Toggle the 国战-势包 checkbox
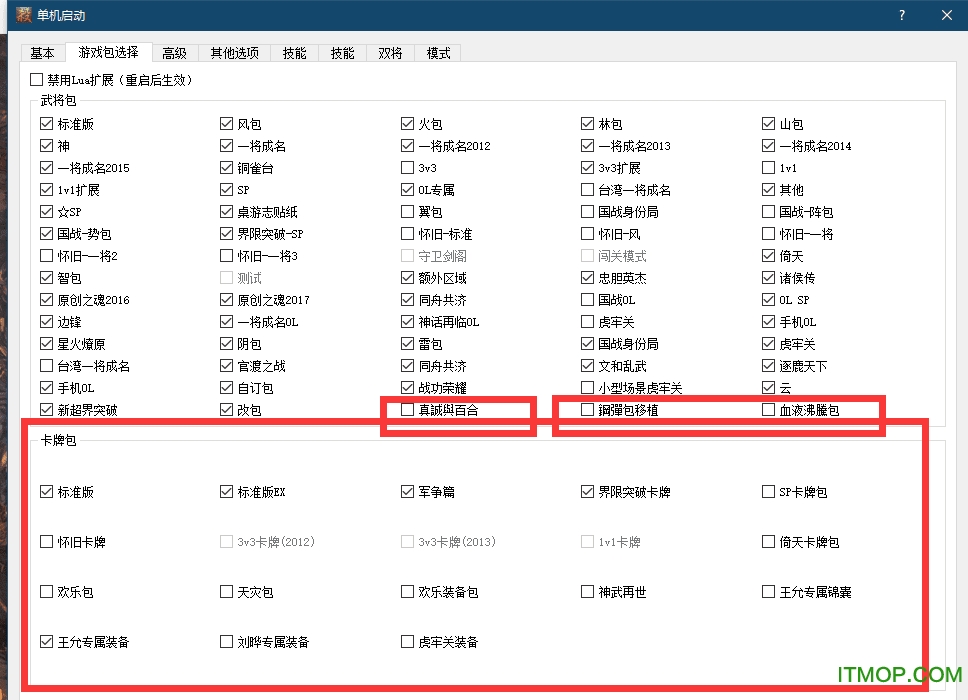Image resolution: width=968 pixels, height=700 pixels. (46, 234)
